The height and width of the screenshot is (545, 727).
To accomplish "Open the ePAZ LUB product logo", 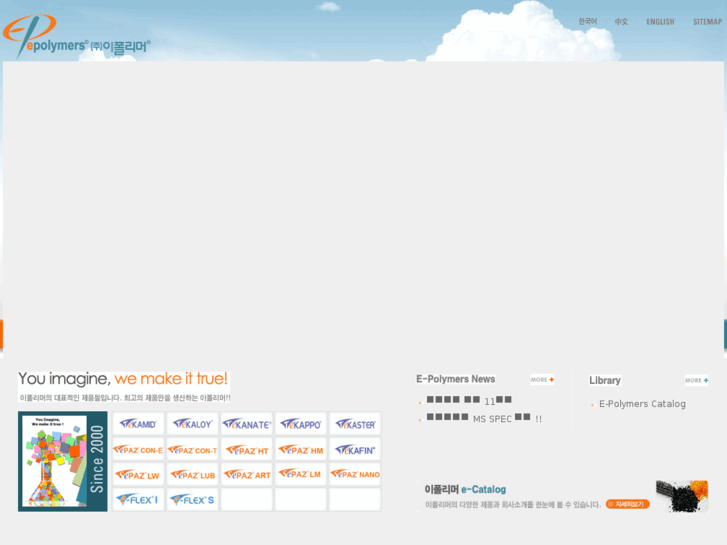I will pos(192,474).
